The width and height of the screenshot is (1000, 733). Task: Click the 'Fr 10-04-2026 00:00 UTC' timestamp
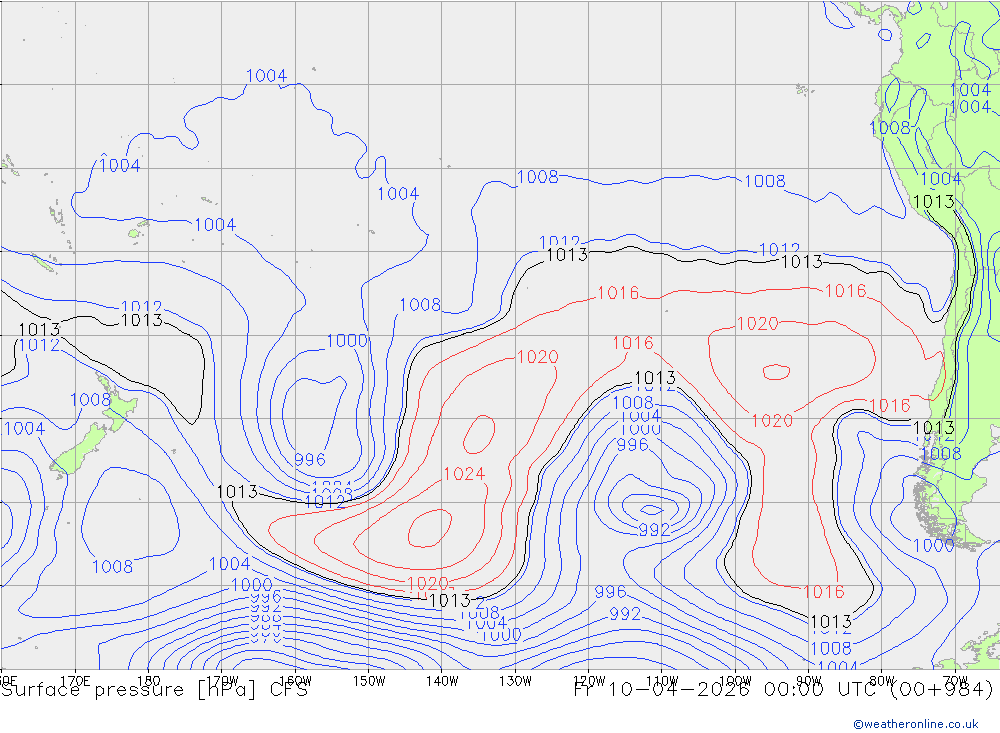pyautogui.click(x=726, y=690)
